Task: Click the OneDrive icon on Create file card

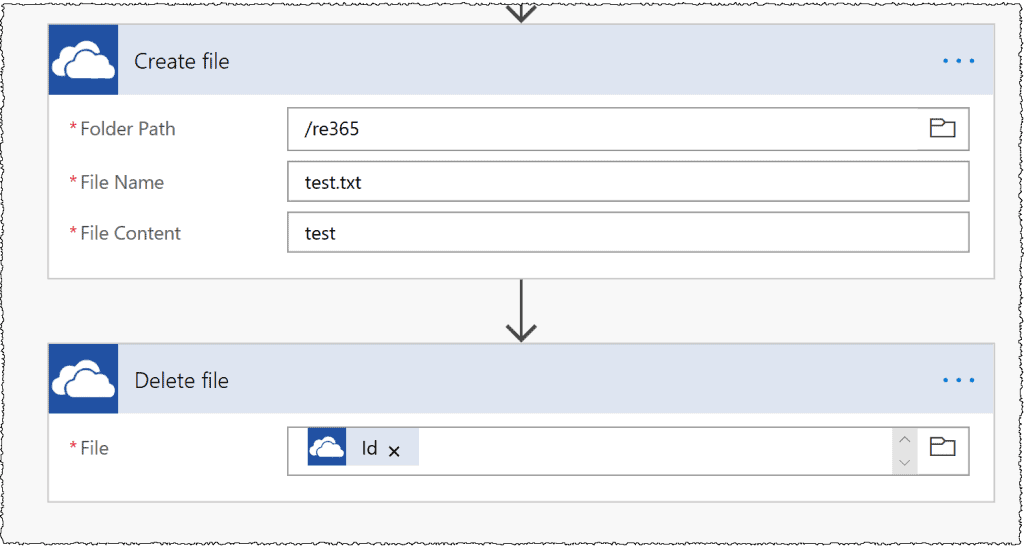Action: tap(84, 60)
